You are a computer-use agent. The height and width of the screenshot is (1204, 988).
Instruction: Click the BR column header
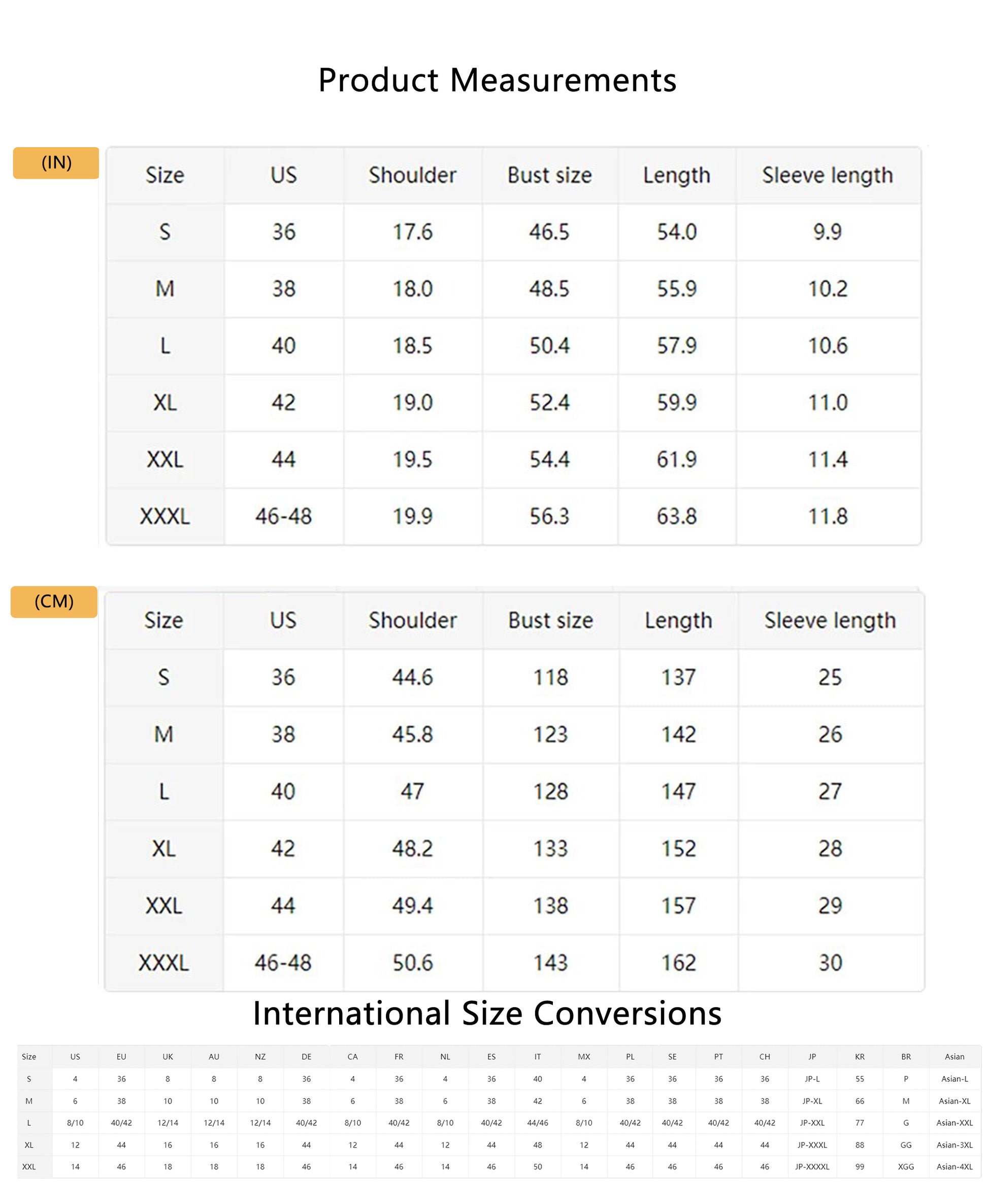[906, 1057]
